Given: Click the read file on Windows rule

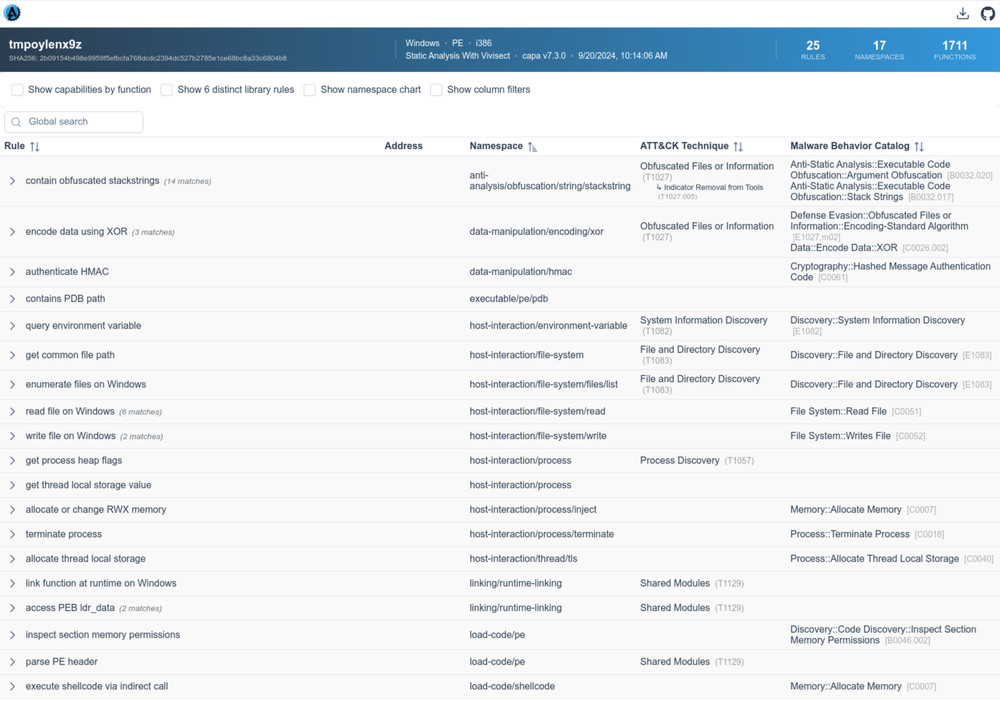Looking at the screenshot, I should 70,411.
